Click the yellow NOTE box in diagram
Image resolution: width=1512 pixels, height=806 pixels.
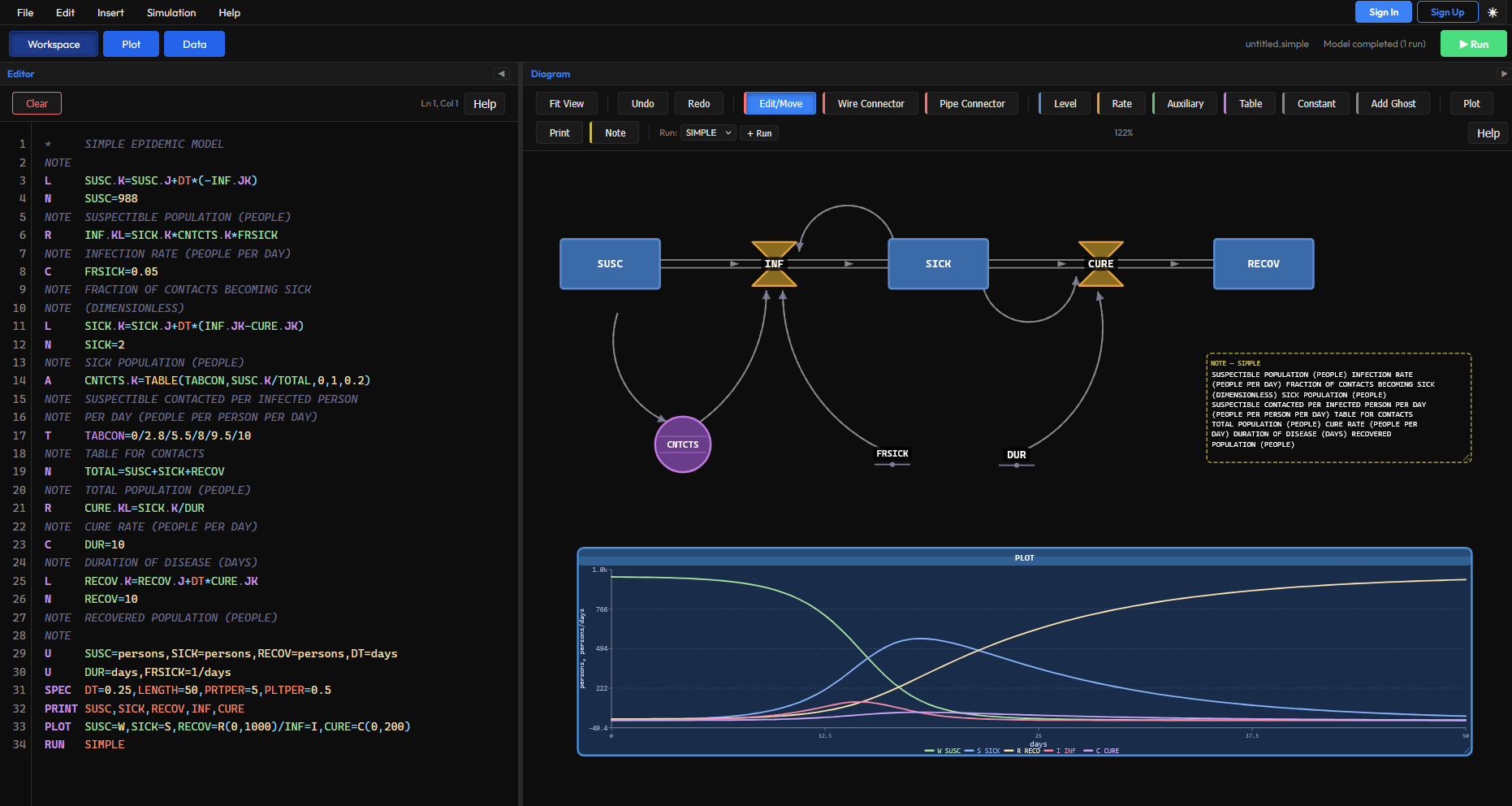tap(1338, 408)
